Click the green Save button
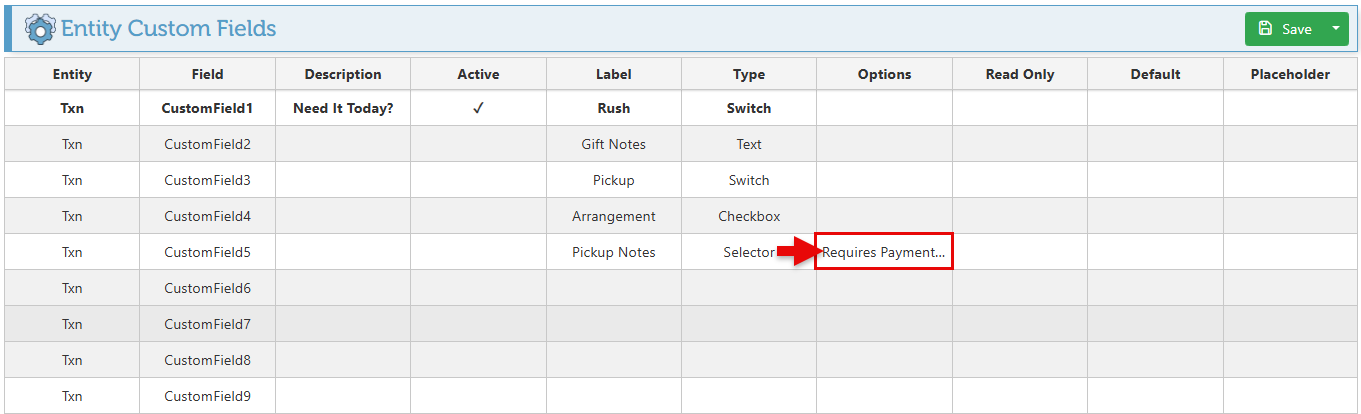This screenshot has height=414, width=1361. [1286, 29]
